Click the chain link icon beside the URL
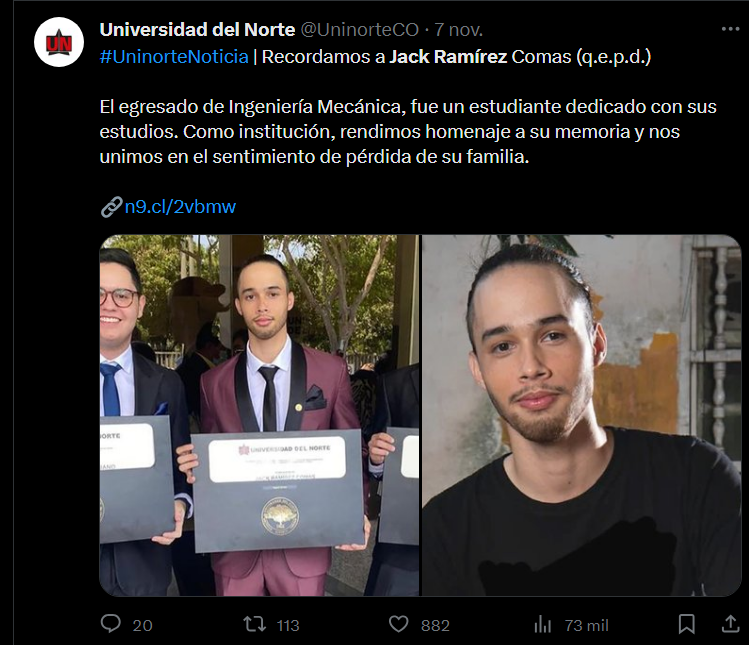The width and height of the screenshot is (749, 645). click(111, 207)
